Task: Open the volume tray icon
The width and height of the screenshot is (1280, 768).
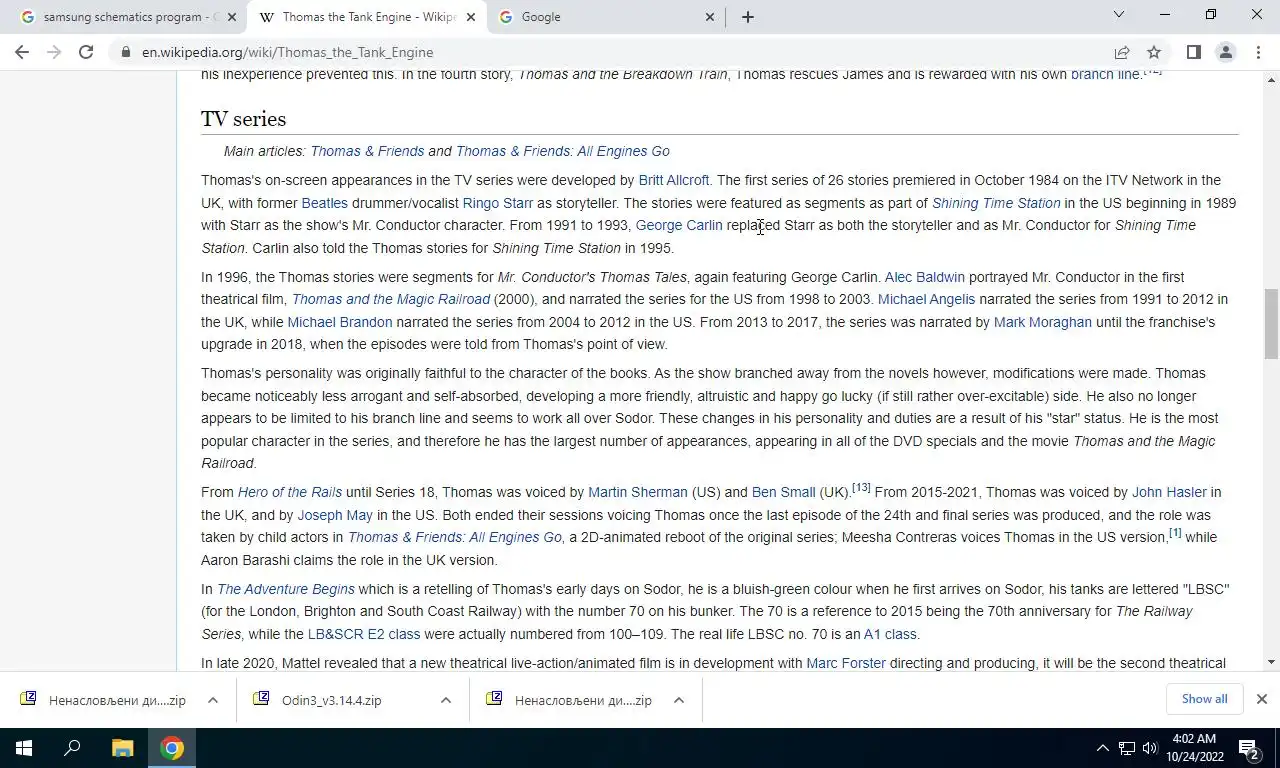Action: (x=1149, y=748)
